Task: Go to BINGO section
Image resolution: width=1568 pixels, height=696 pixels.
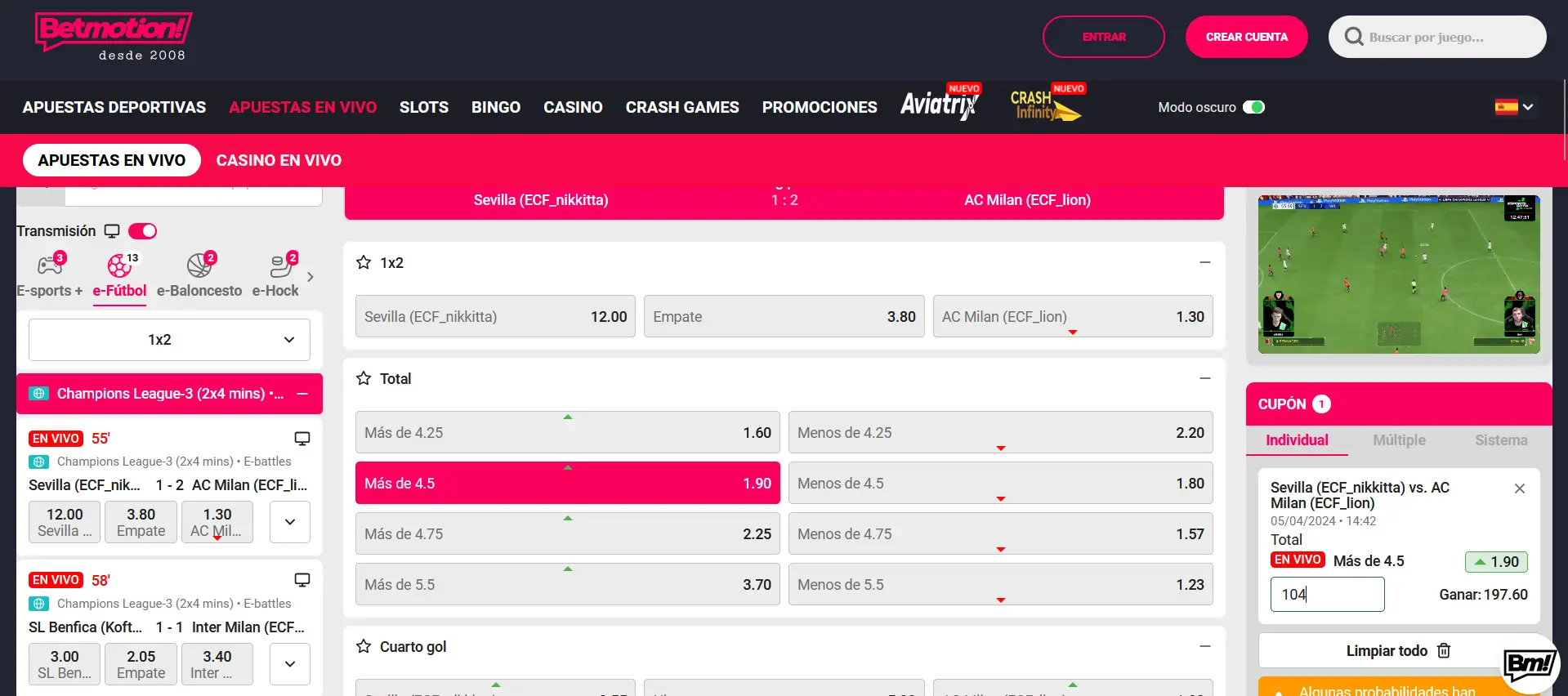Action: pos(496,107)
